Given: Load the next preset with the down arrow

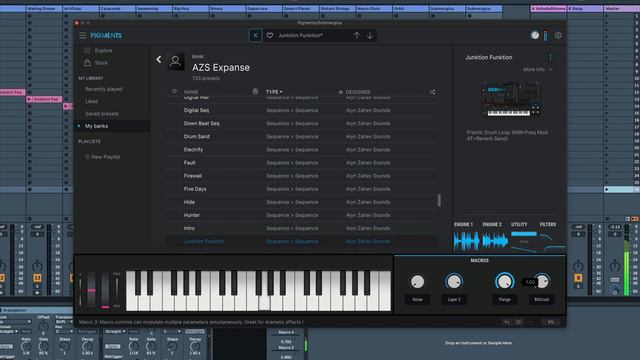Looking at the screenshot, I should [x=370, y=36].
